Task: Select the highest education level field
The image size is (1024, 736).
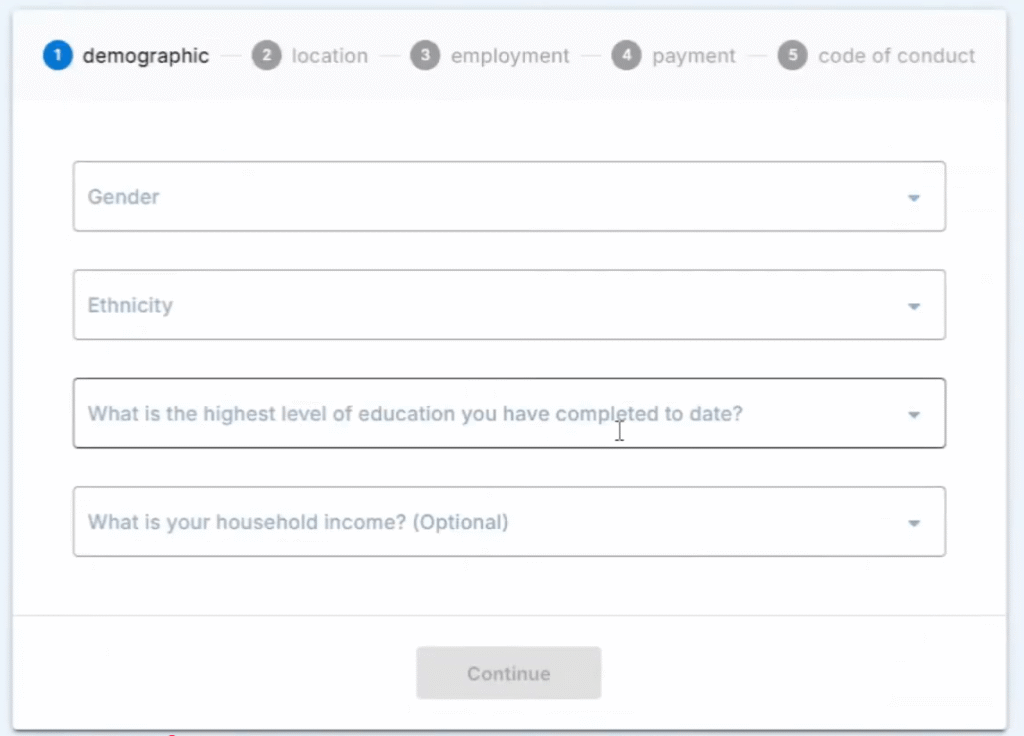Action: [x=480, y=413]
